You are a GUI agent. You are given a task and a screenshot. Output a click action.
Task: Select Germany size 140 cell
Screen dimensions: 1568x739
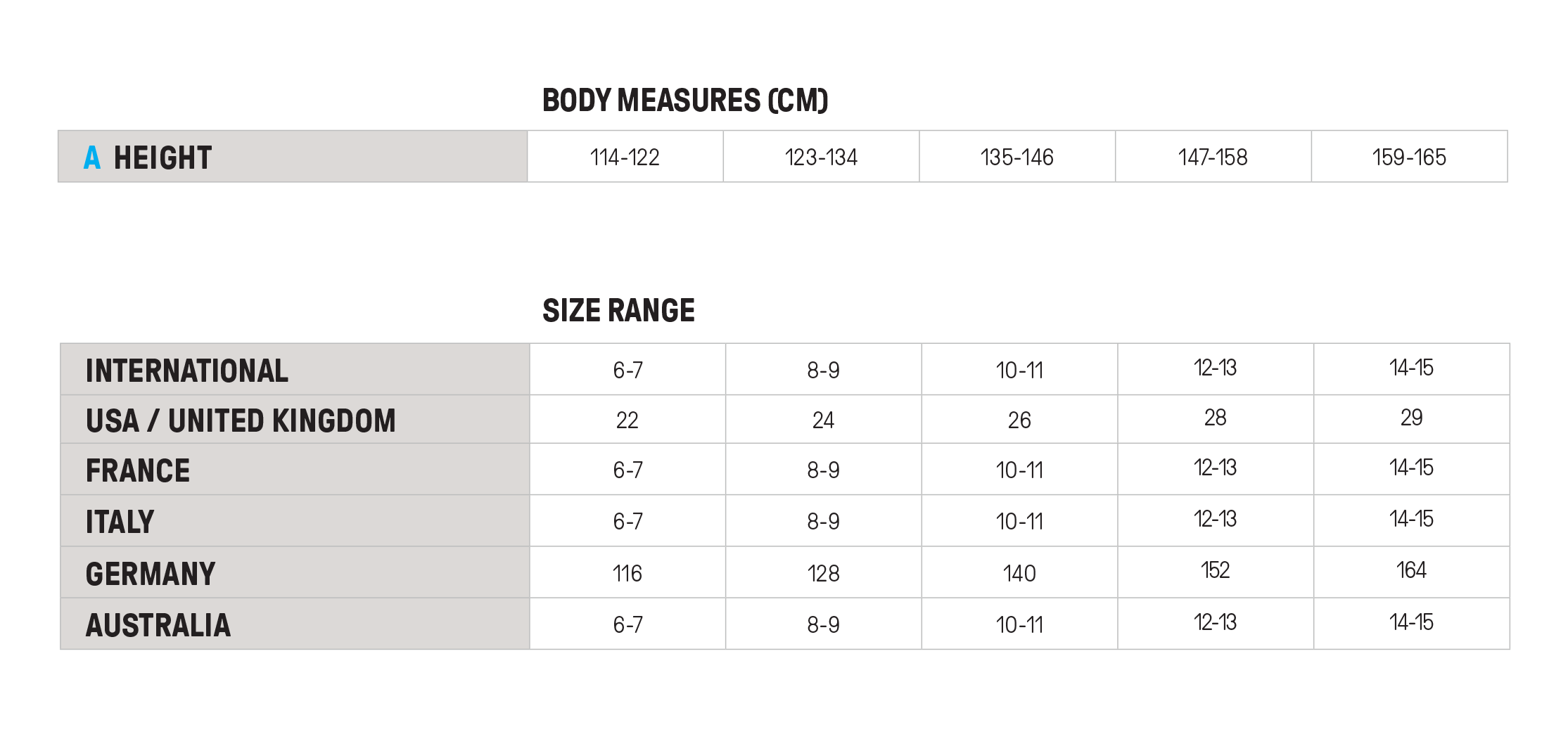pos(1019,574)
